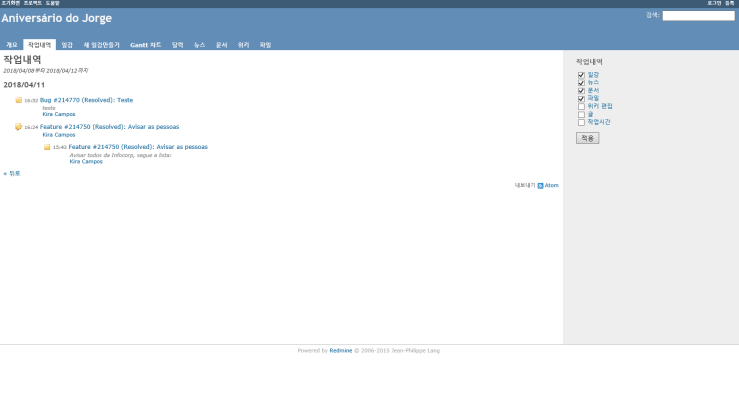Click the 글 filter label link in sidebar
Screen dimensions: 739x393
point(590,115)
